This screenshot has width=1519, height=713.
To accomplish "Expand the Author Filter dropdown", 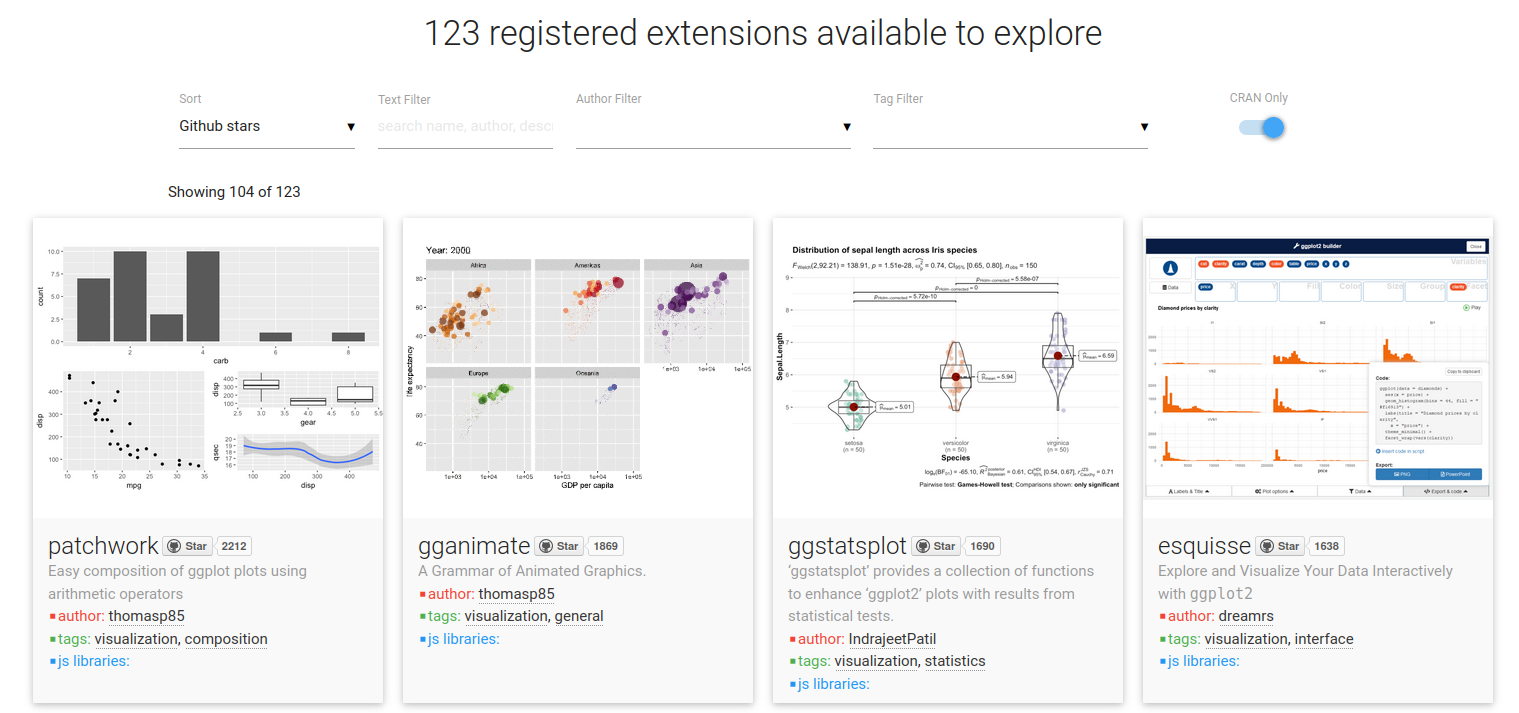I will 713,127.
